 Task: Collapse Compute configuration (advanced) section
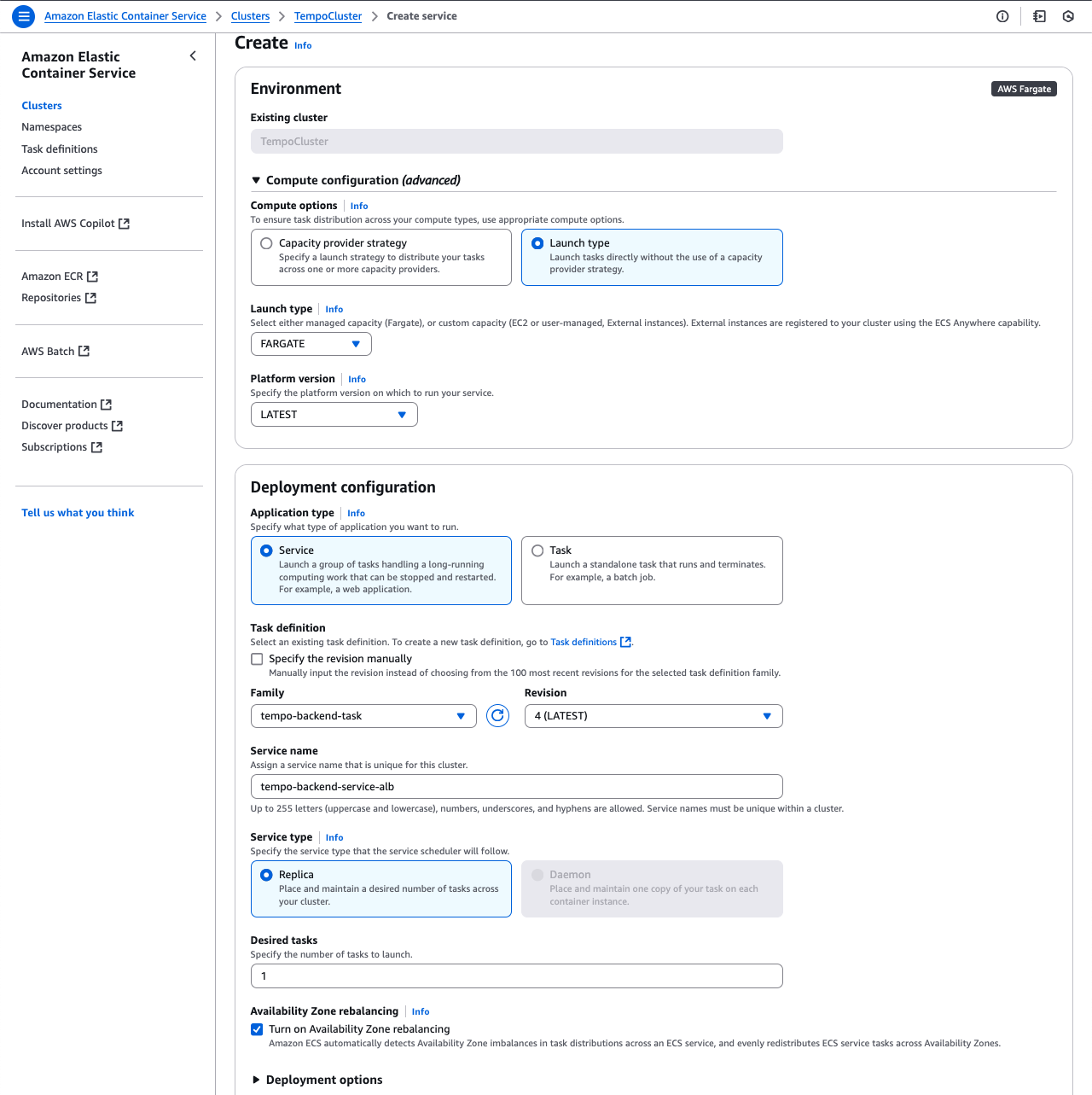pos(355,180)
